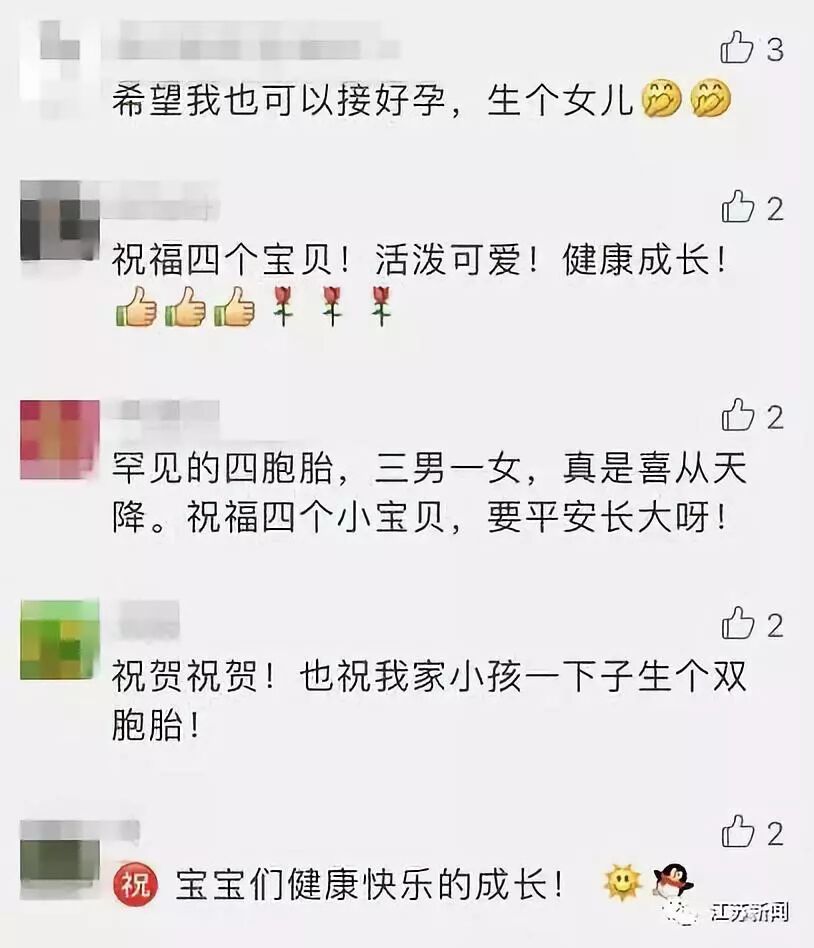Like the comment 祝福四个宝贝

tap(738, 207)
